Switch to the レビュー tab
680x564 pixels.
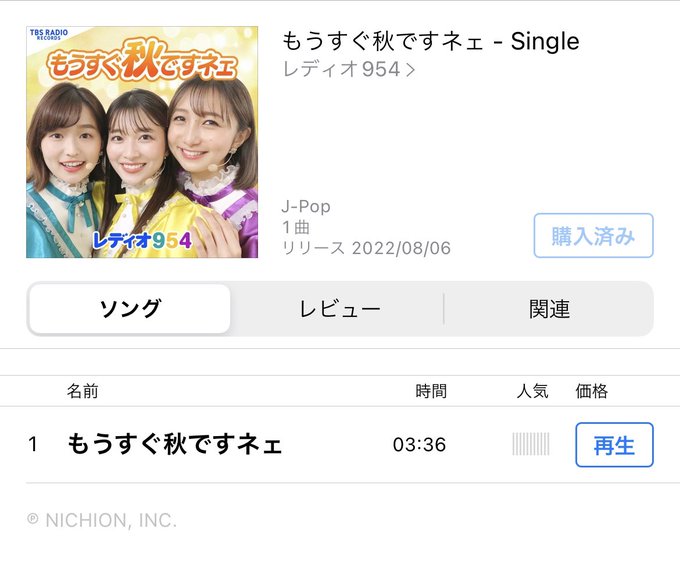coord(340,309)
